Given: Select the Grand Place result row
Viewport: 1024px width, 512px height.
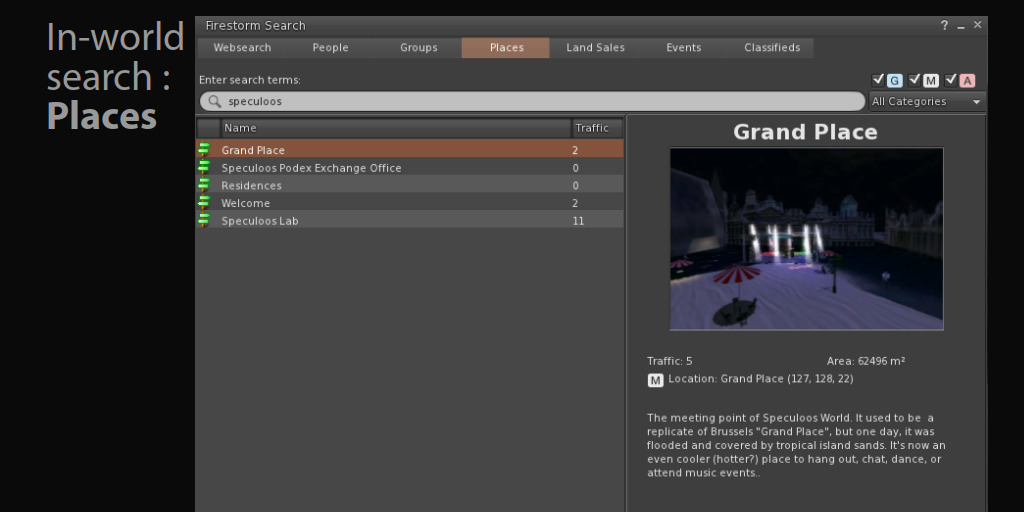Looking at the screenshot, I should pyautogui.click(x=410, y=150).
